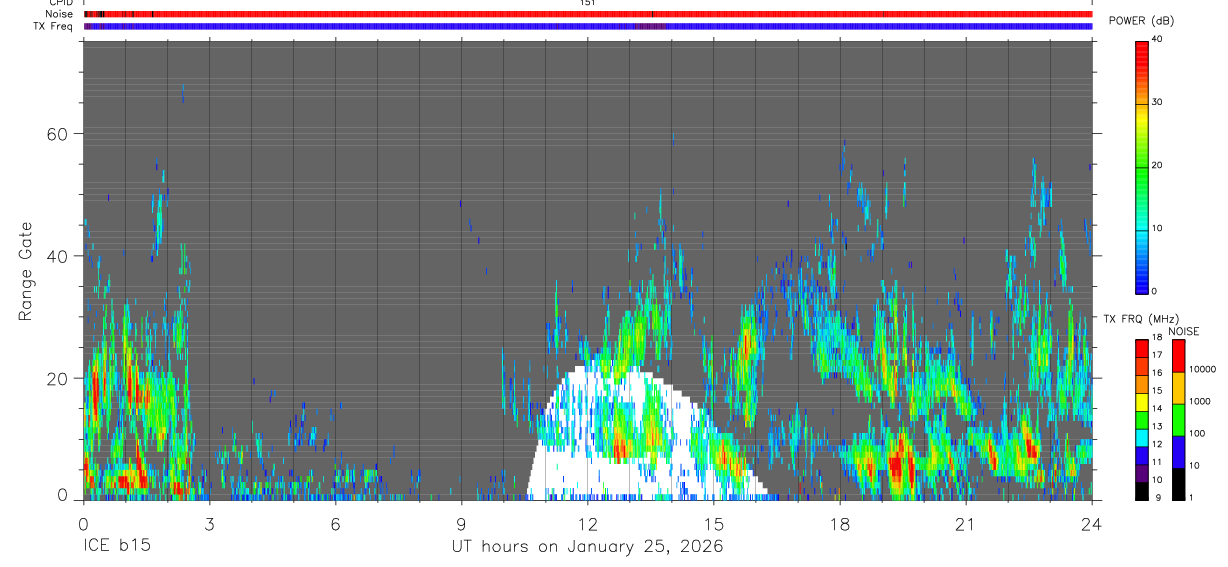The height and width of the screenshot is (567, 1228).
Task: Click the yellow segment of TX FRQ legend
Action: pos(1143,401)
